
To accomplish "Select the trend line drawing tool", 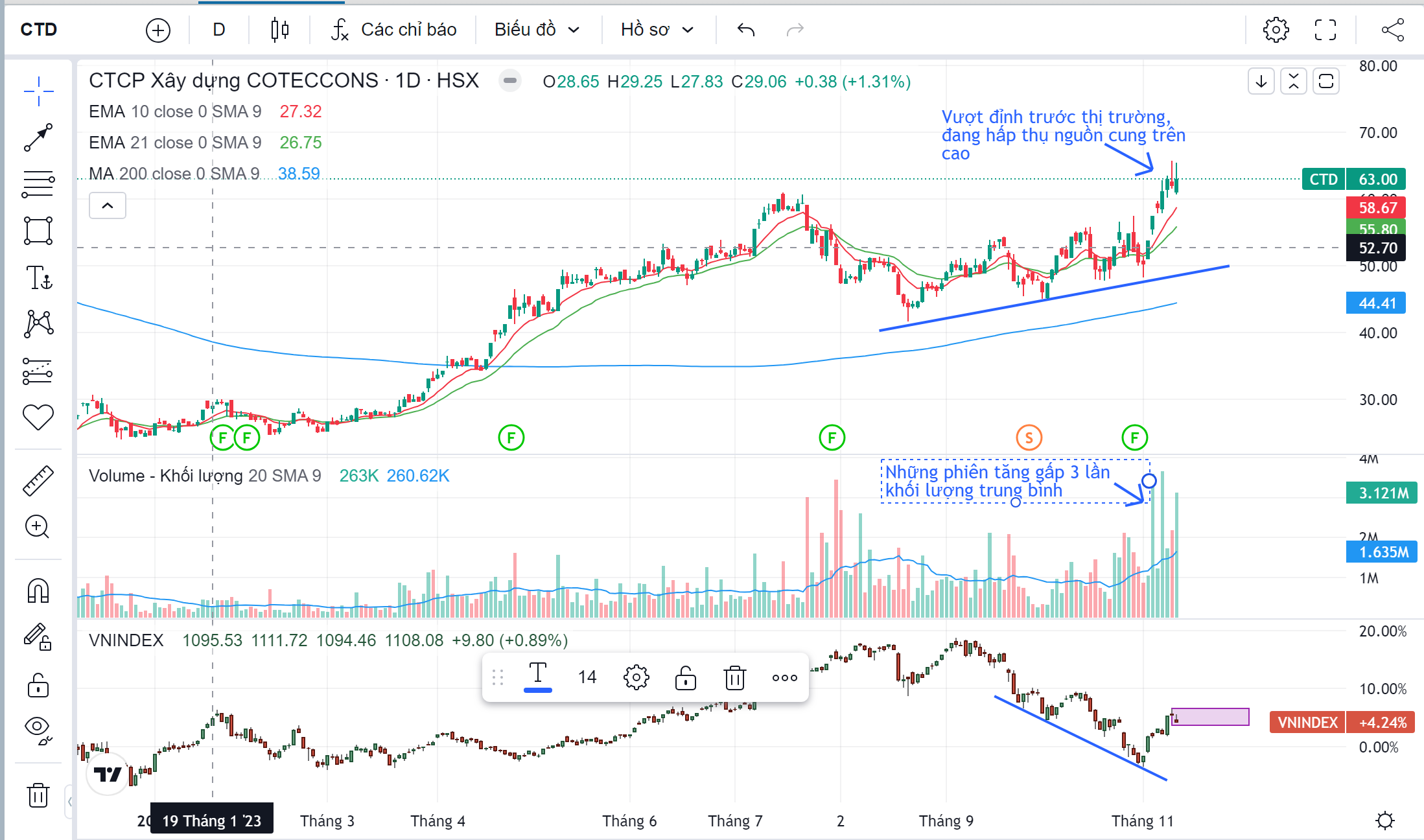I will pyautogui.click(x=38, y=137).
